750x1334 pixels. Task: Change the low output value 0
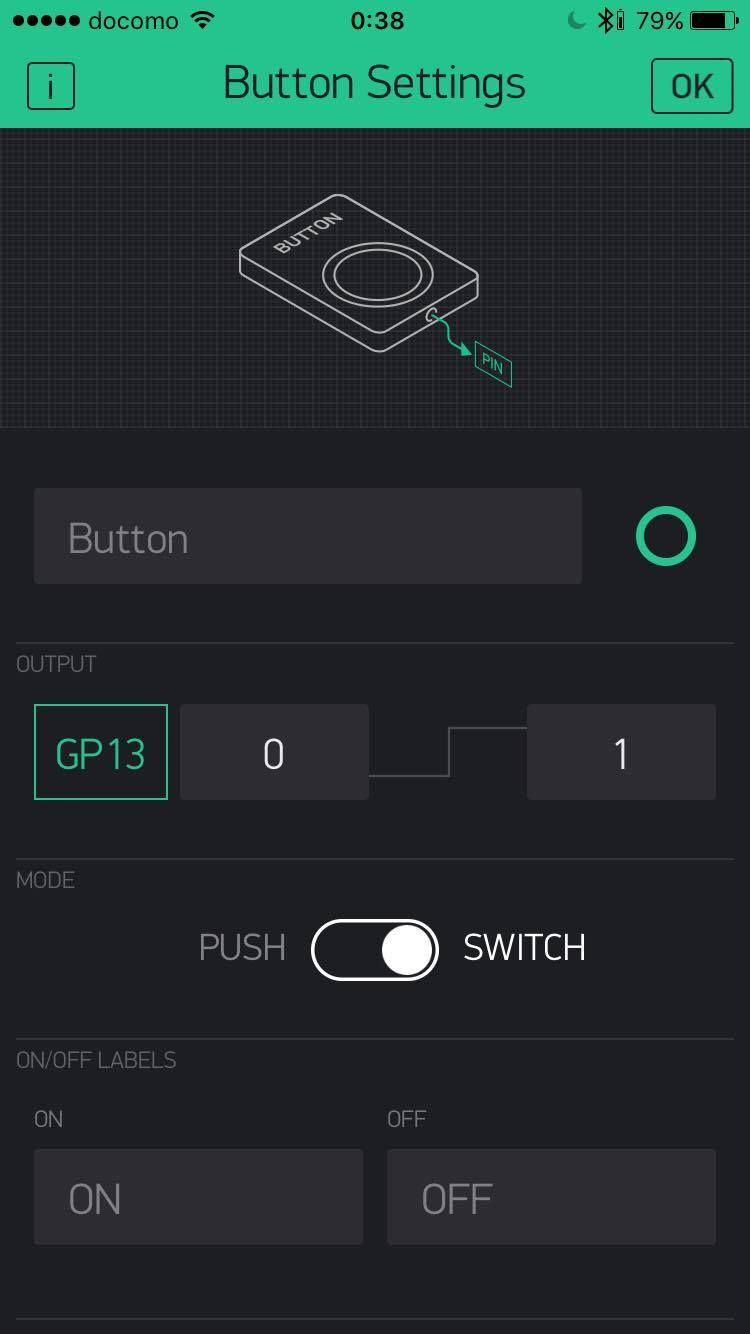pos(274,752)
